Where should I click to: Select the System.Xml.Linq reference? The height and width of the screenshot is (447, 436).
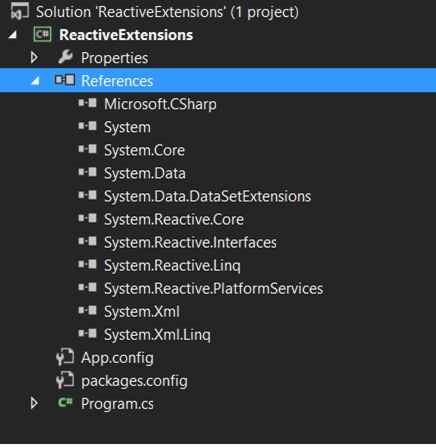[157, 335]
